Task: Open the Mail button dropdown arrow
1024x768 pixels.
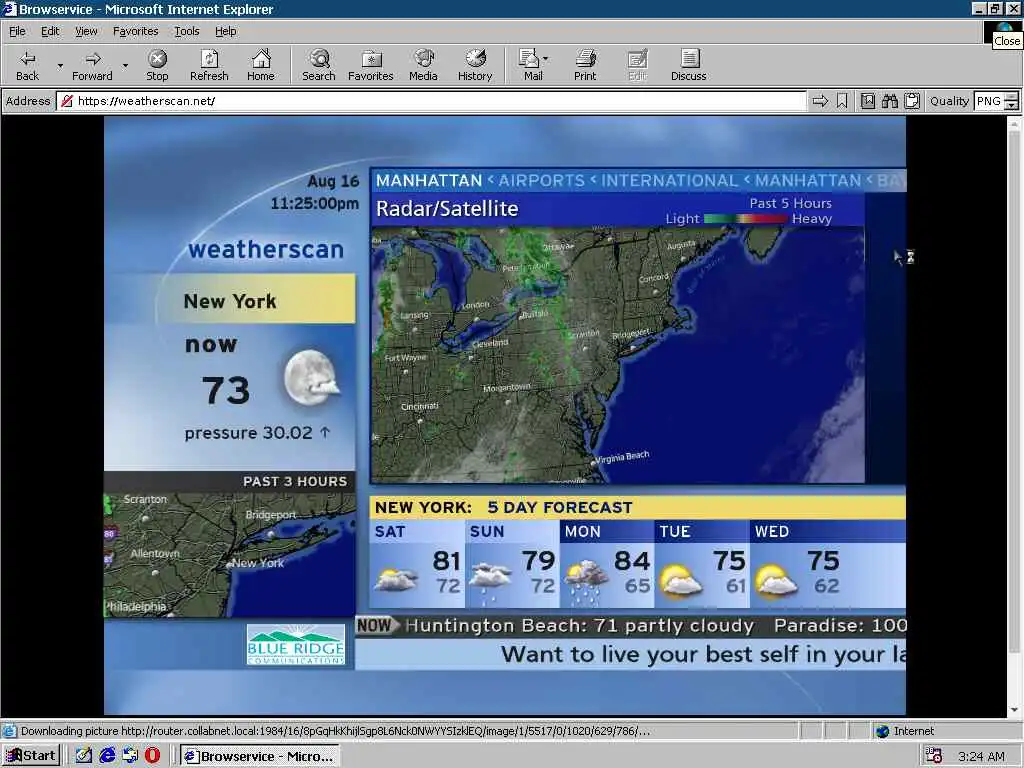Action: click(545, 59)
